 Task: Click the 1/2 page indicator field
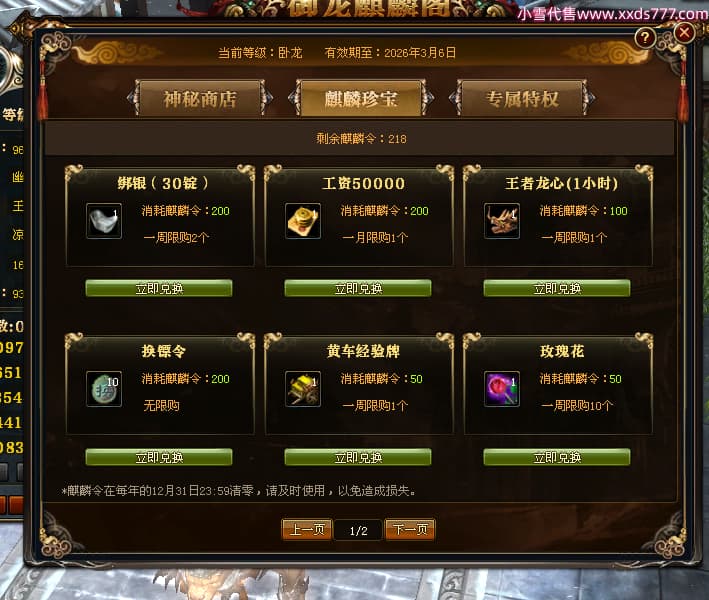point(359,530)
